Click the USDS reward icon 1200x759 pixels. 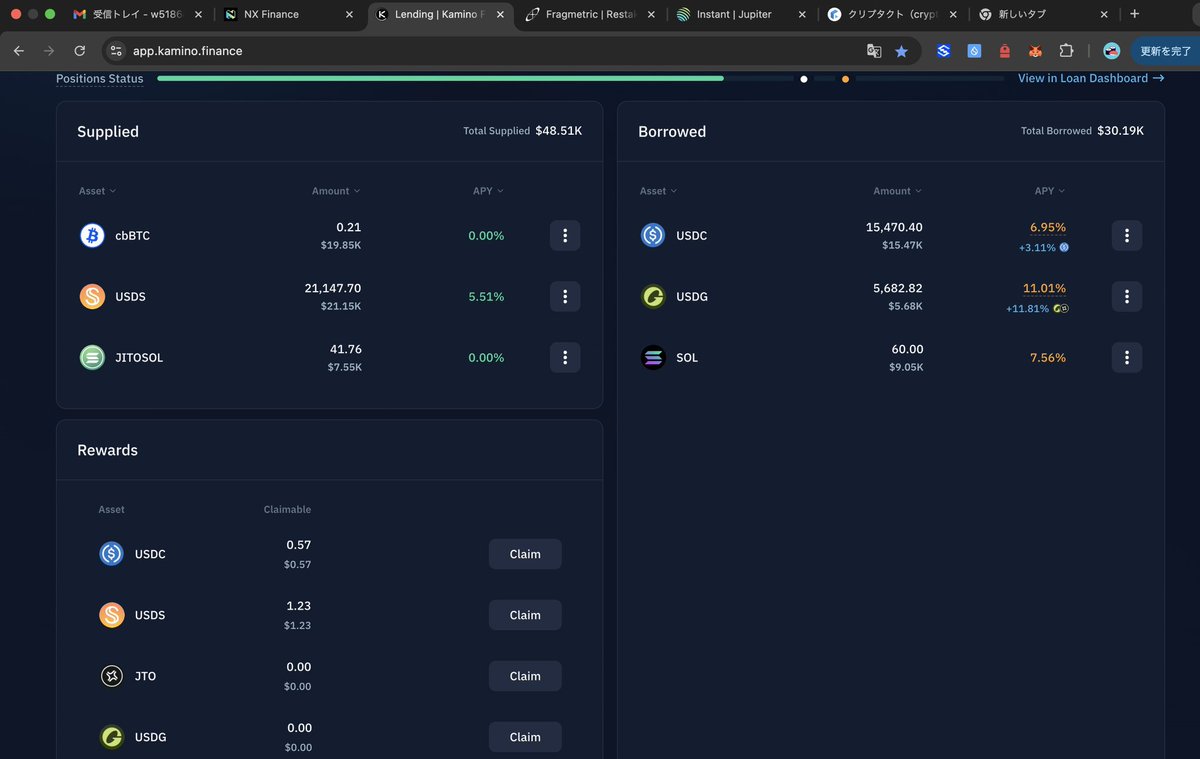click(x=111, y=615)
